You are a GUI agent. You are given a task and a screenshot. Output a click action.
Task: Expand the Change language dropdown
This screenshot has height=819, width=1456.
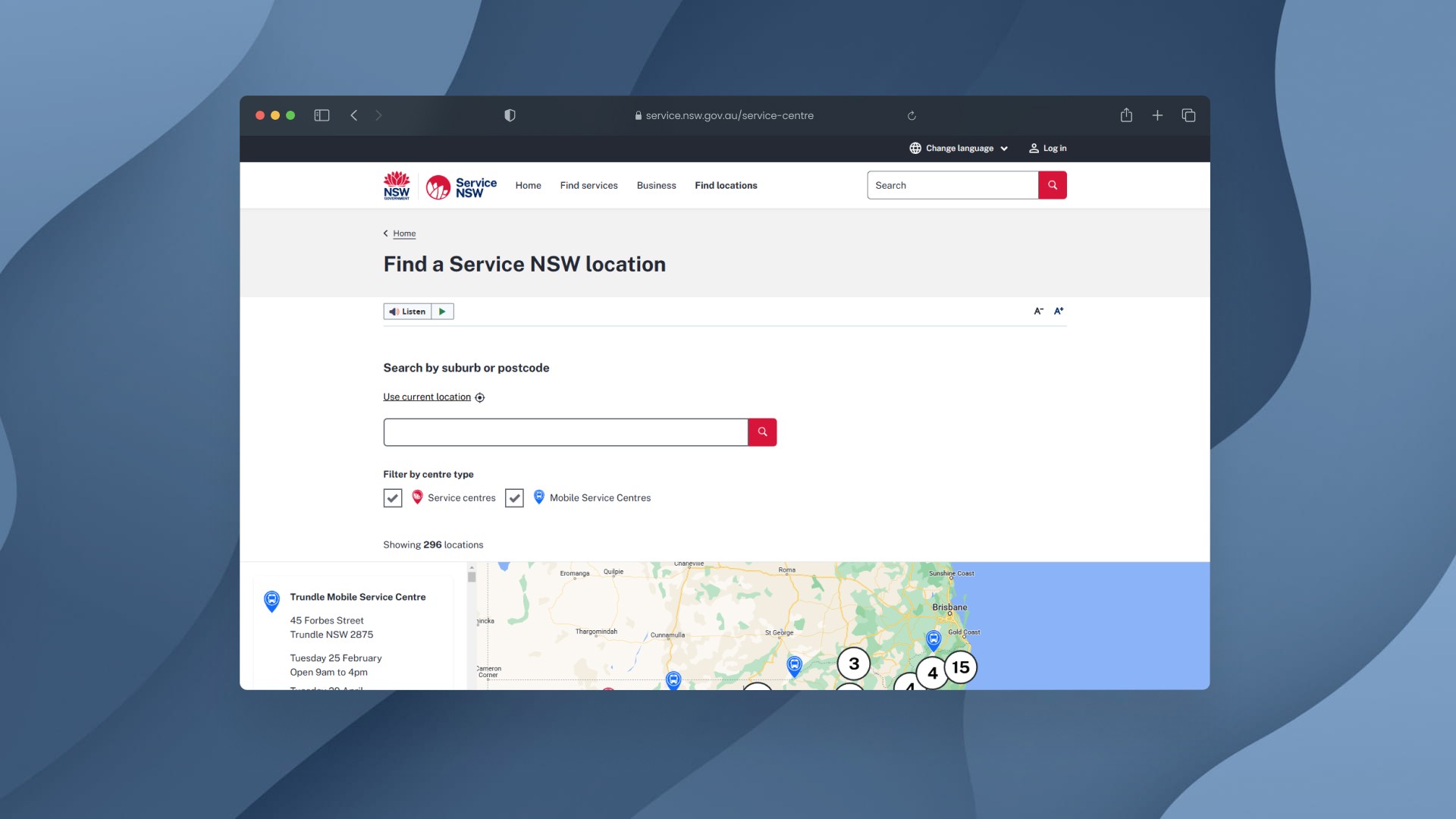pyautogui.click(x=959, y=149)
